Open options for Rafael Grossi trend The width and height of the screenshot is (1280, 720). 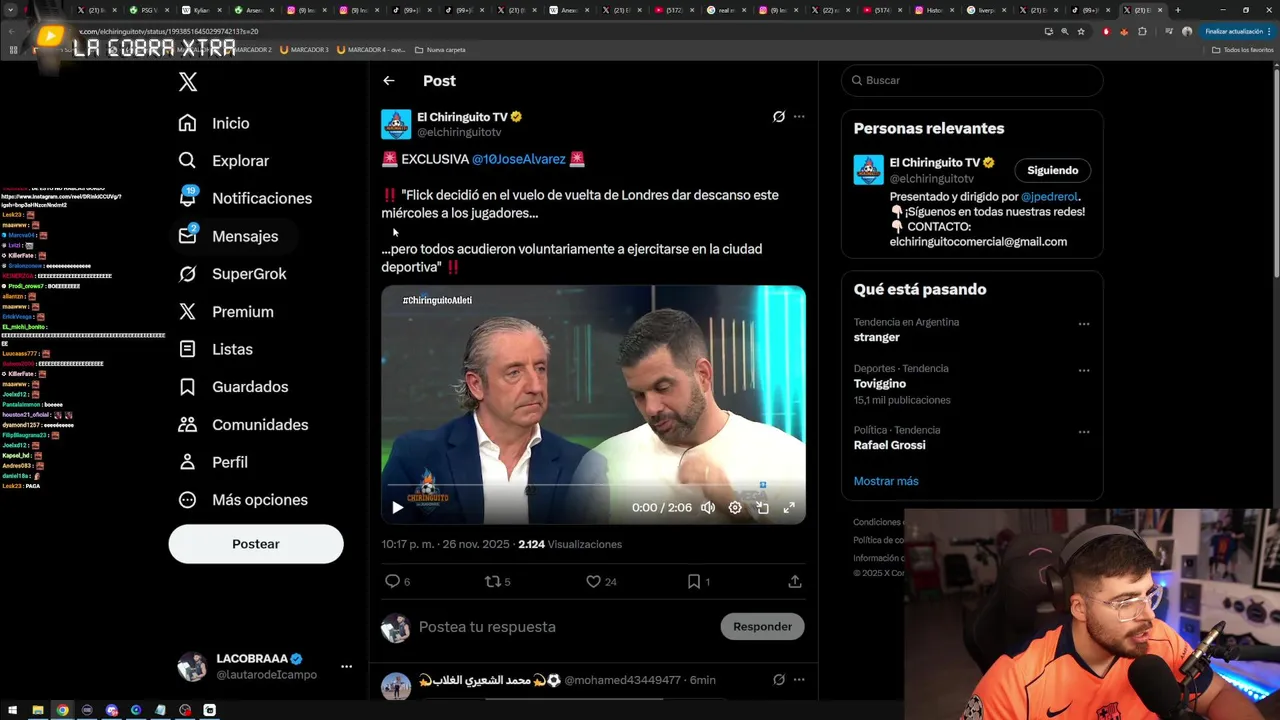point(1084,432)
